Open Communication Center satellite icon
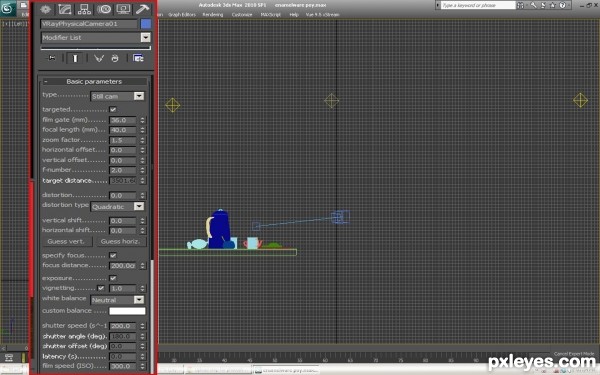Screen dimensions: 600x375 click(x=543, y=5)
